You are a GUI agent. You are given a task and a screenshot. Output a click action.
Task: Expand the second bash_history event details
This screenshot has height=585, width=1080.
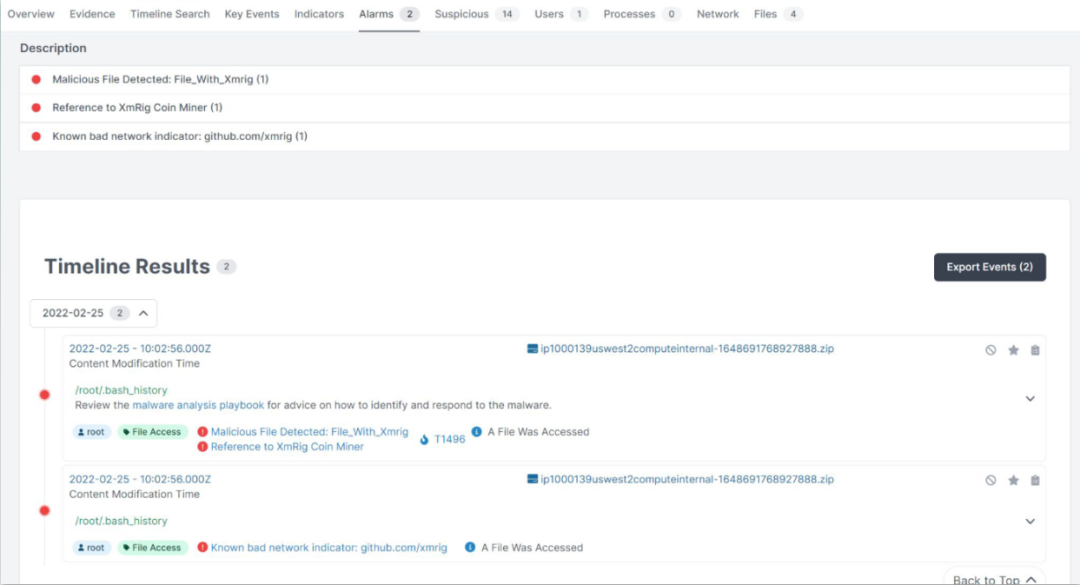point(1030,521)
